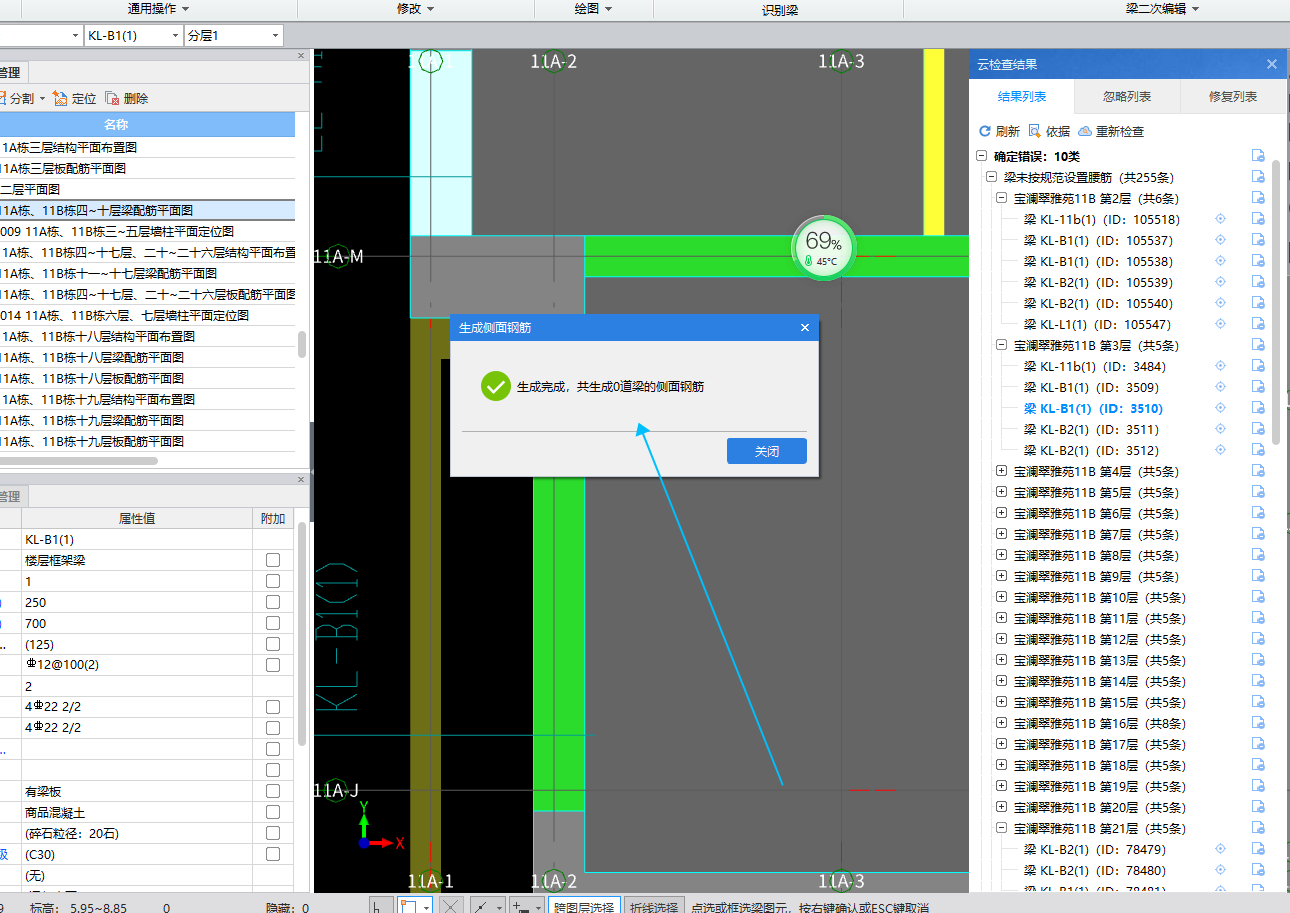Screen dimensions: 1290x913
Task: Click the 重新检查 recheck cloud icon
Action: click(1084, 131)
